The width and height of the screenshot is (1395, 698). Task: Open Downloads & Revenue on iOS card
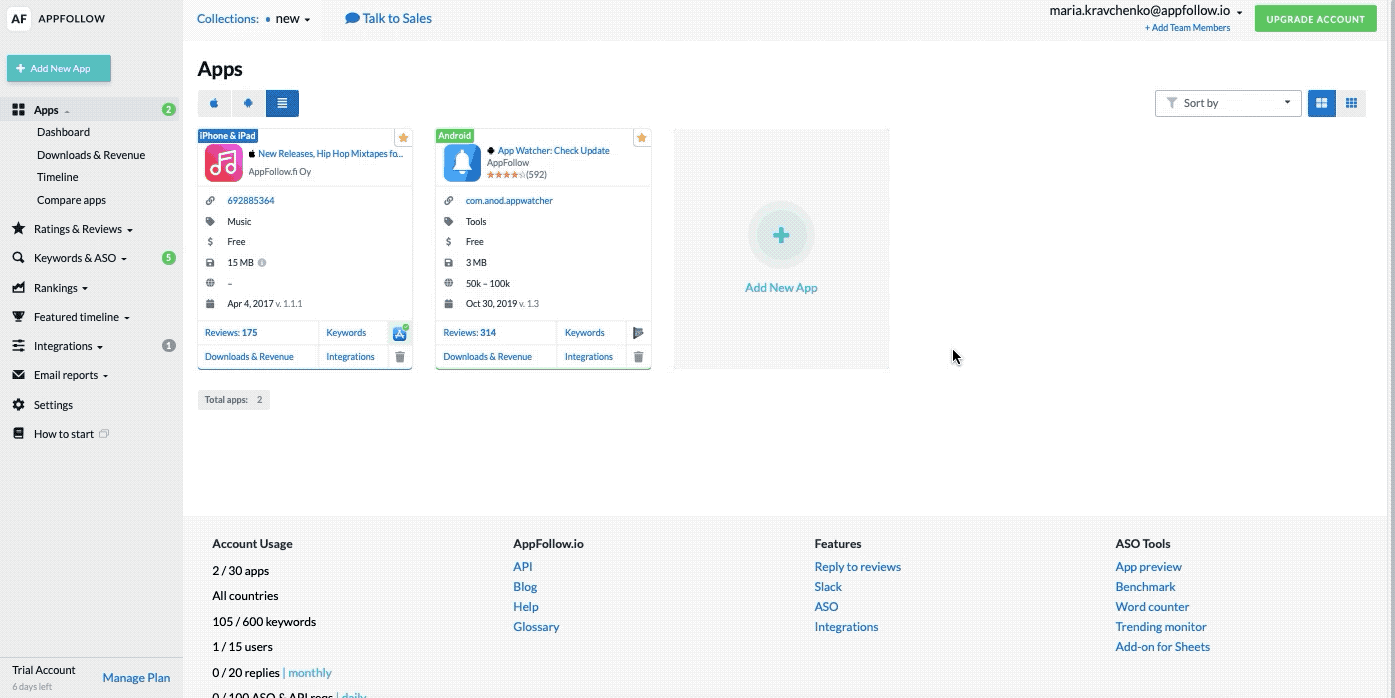pos(249,357)
